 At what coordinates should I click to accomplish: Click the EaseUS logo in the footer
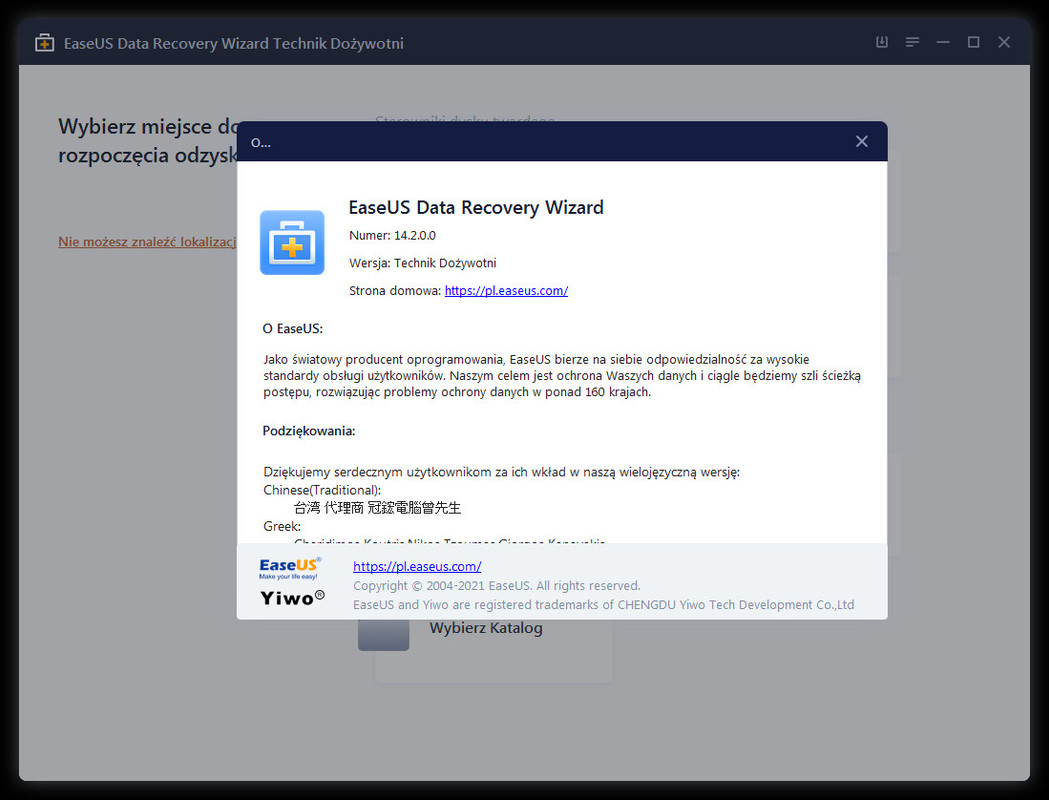point(290,568)
